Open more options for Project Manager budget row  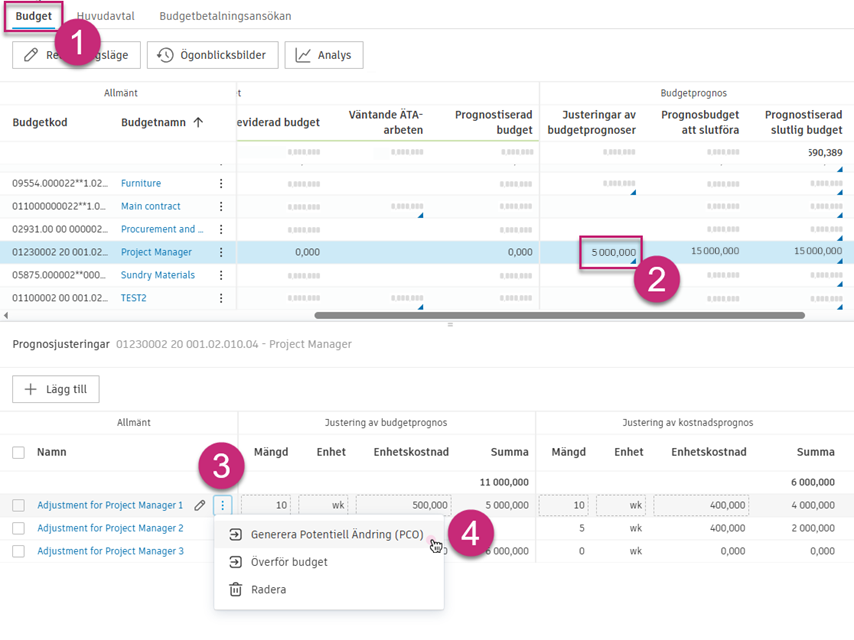pyautogui.click(x=221, y=253)
